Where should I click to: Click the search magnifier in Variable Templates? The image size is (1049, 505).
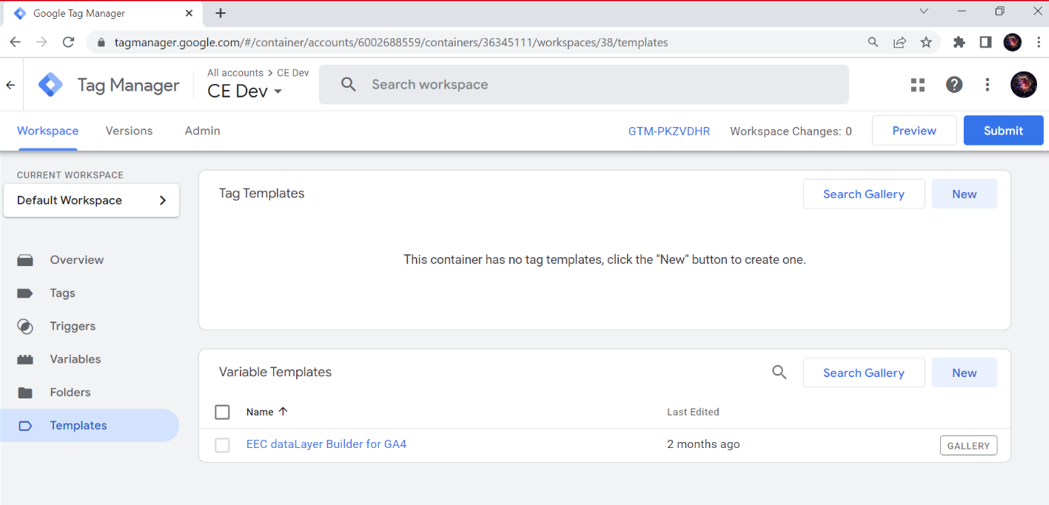click(779, 373)
